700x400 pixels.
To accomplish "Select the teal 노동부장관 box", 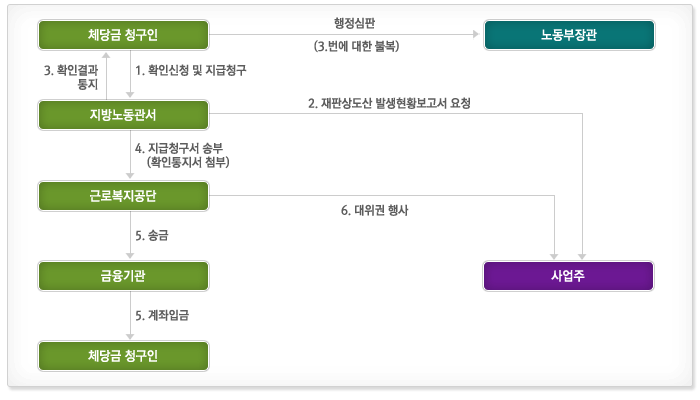I will point(569,36).
